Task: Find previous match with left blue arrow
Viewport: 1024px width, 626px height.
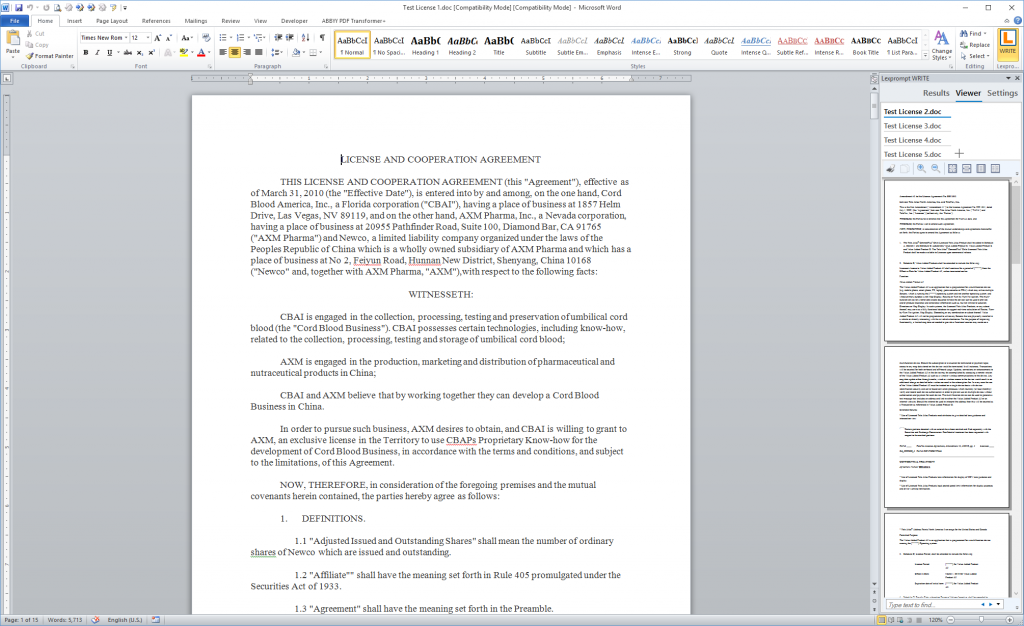Action: point(983,604)
